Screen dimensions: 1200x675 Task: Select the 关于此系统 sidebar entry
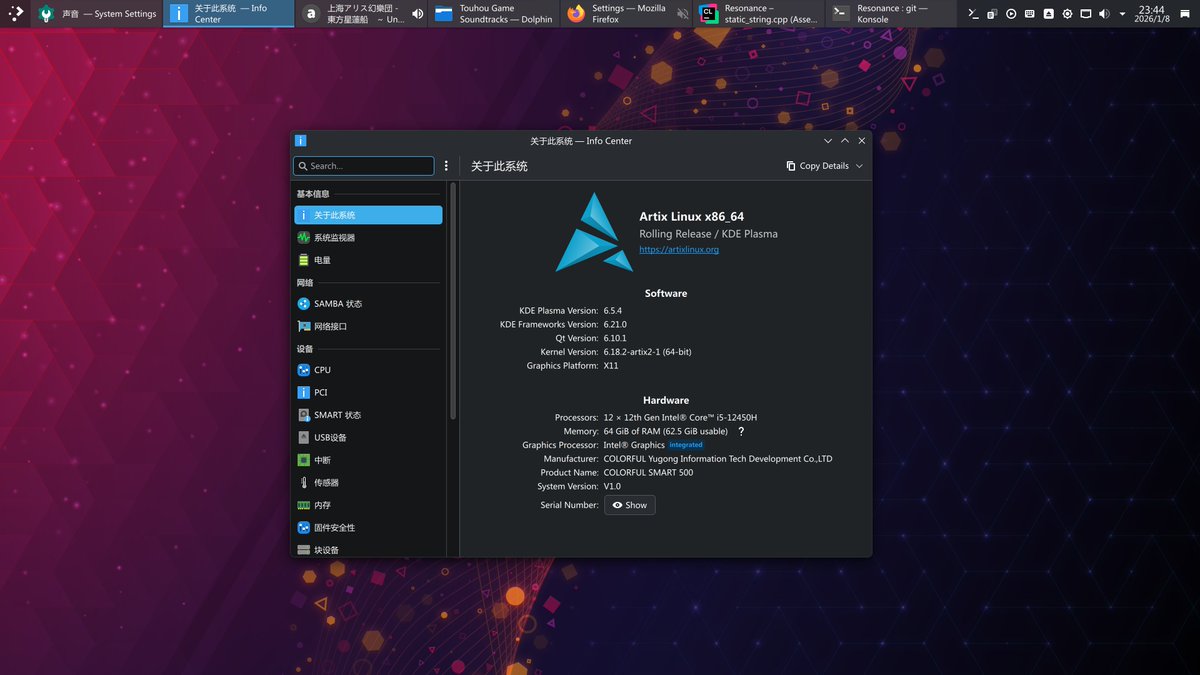coord(368,215)
